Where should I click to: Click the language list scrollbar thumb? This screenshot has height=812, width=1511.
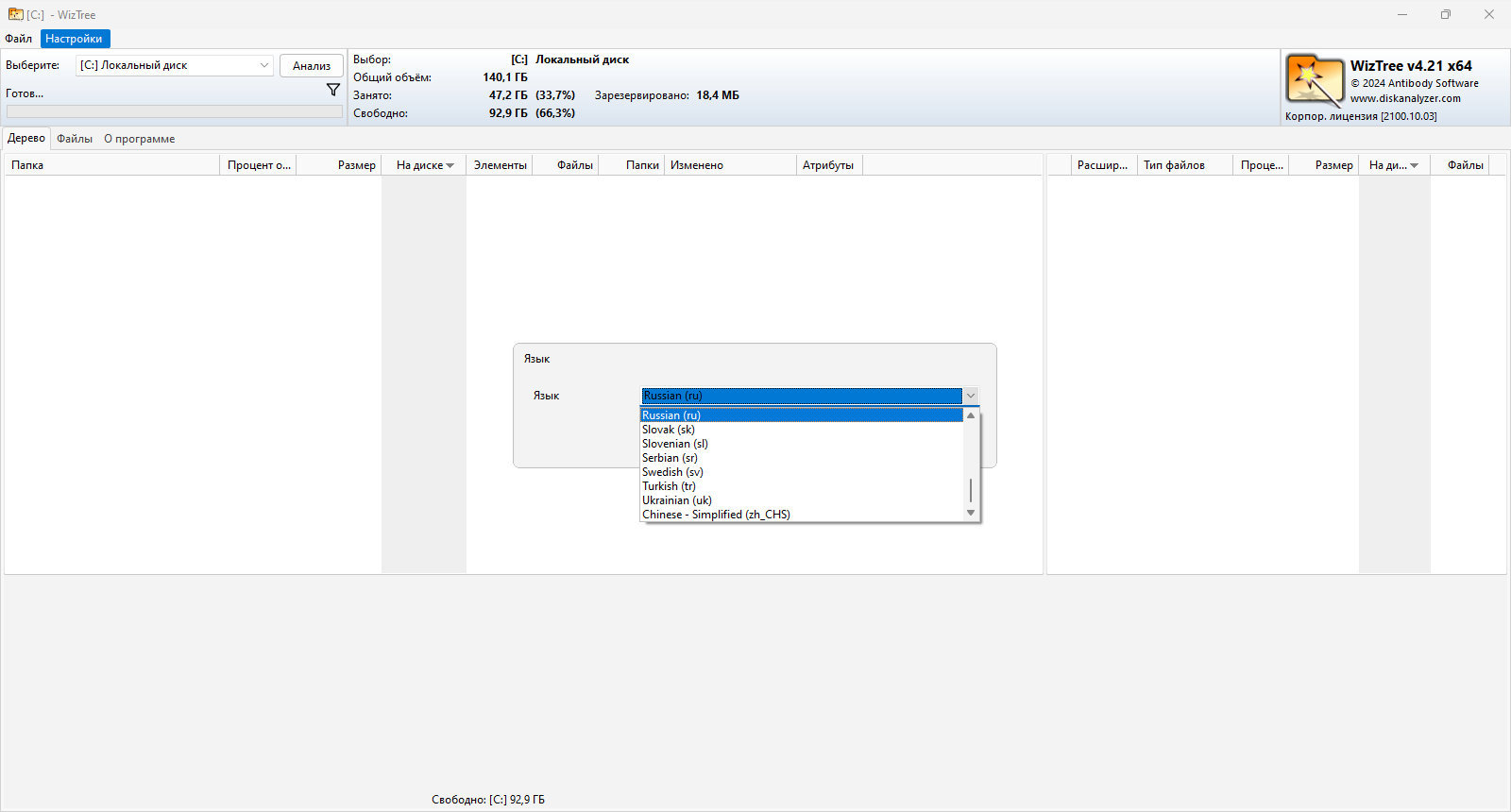coord(971,490)
